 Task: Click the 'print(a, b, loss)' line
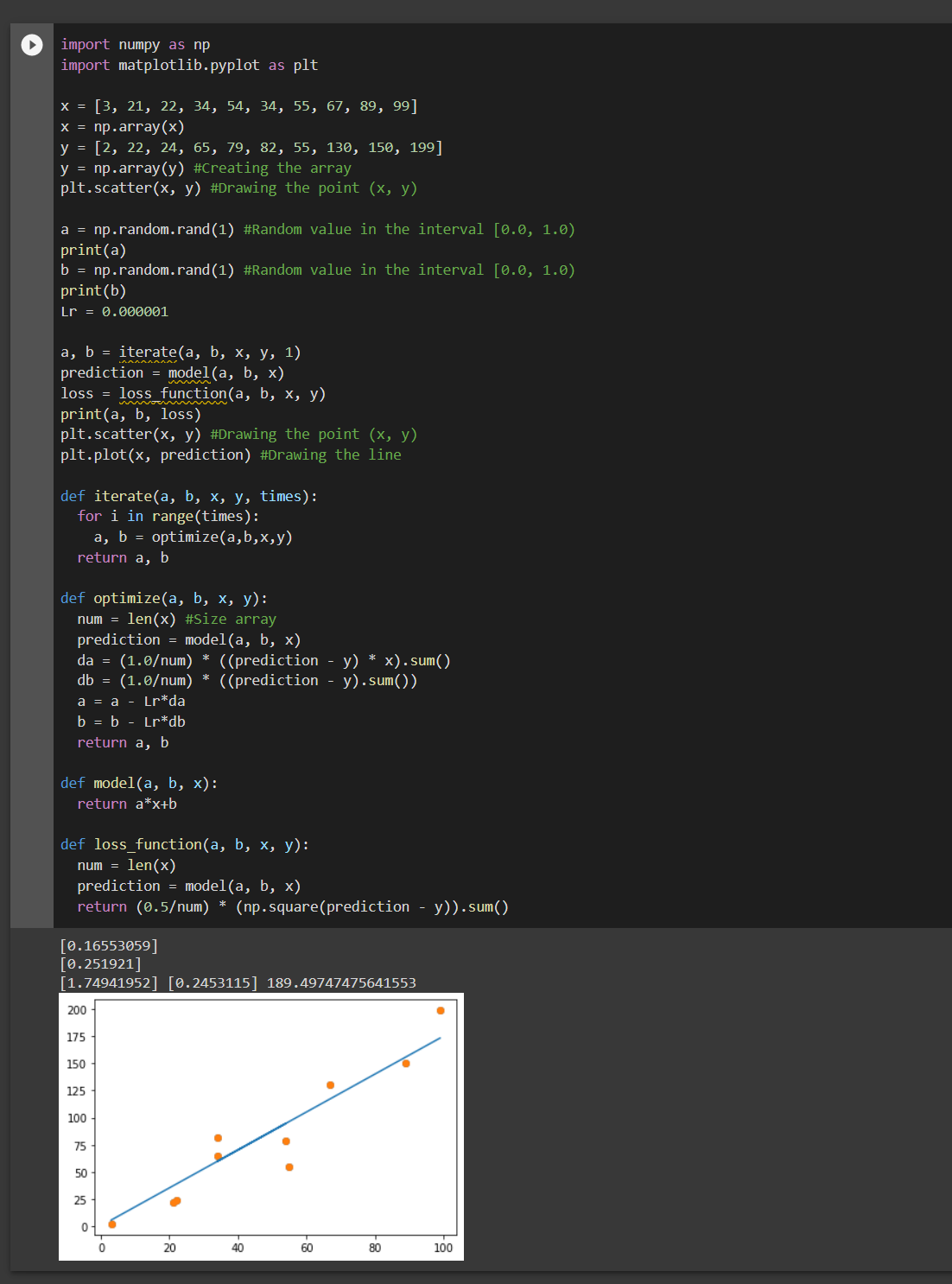pyautogui.click(x=130, y=415)
